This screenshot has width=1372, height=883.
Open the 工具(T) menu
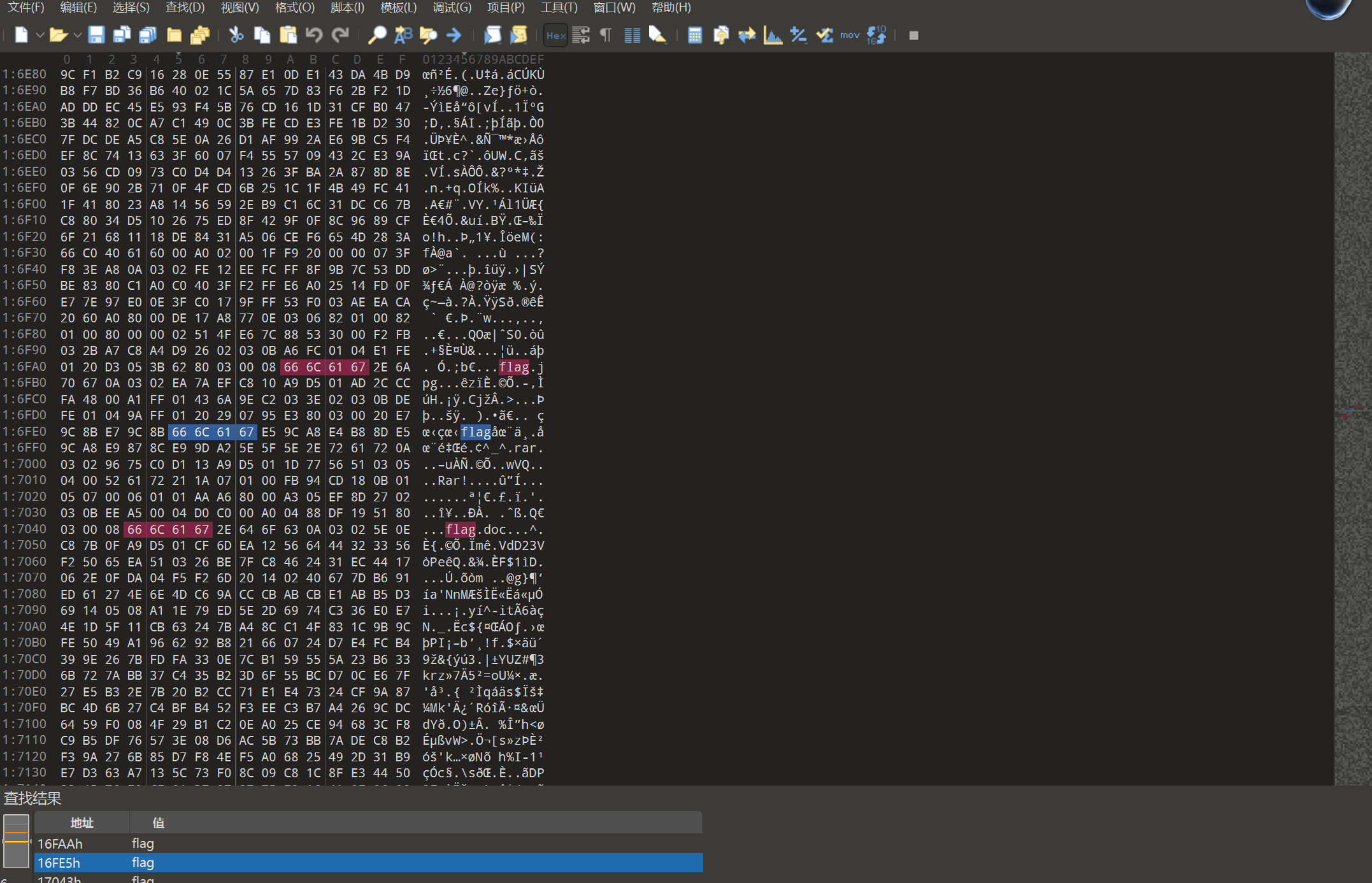tap(559, 8)
